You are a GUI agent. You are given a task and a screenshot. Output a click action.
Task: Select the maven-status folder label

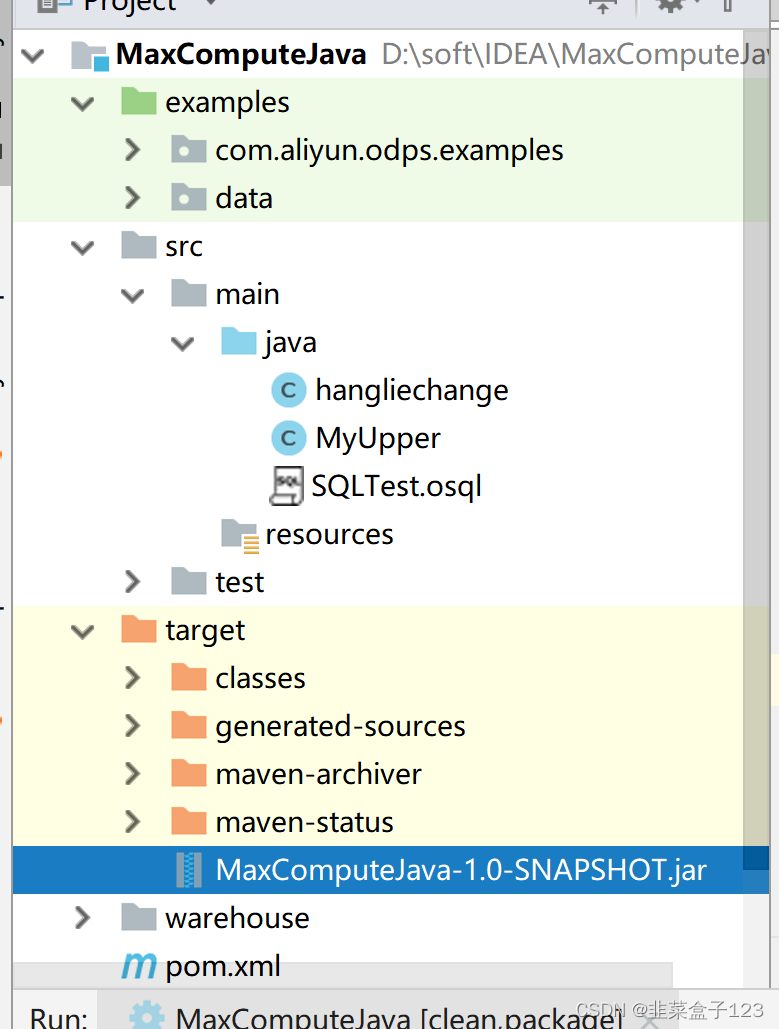coord(305,822)
